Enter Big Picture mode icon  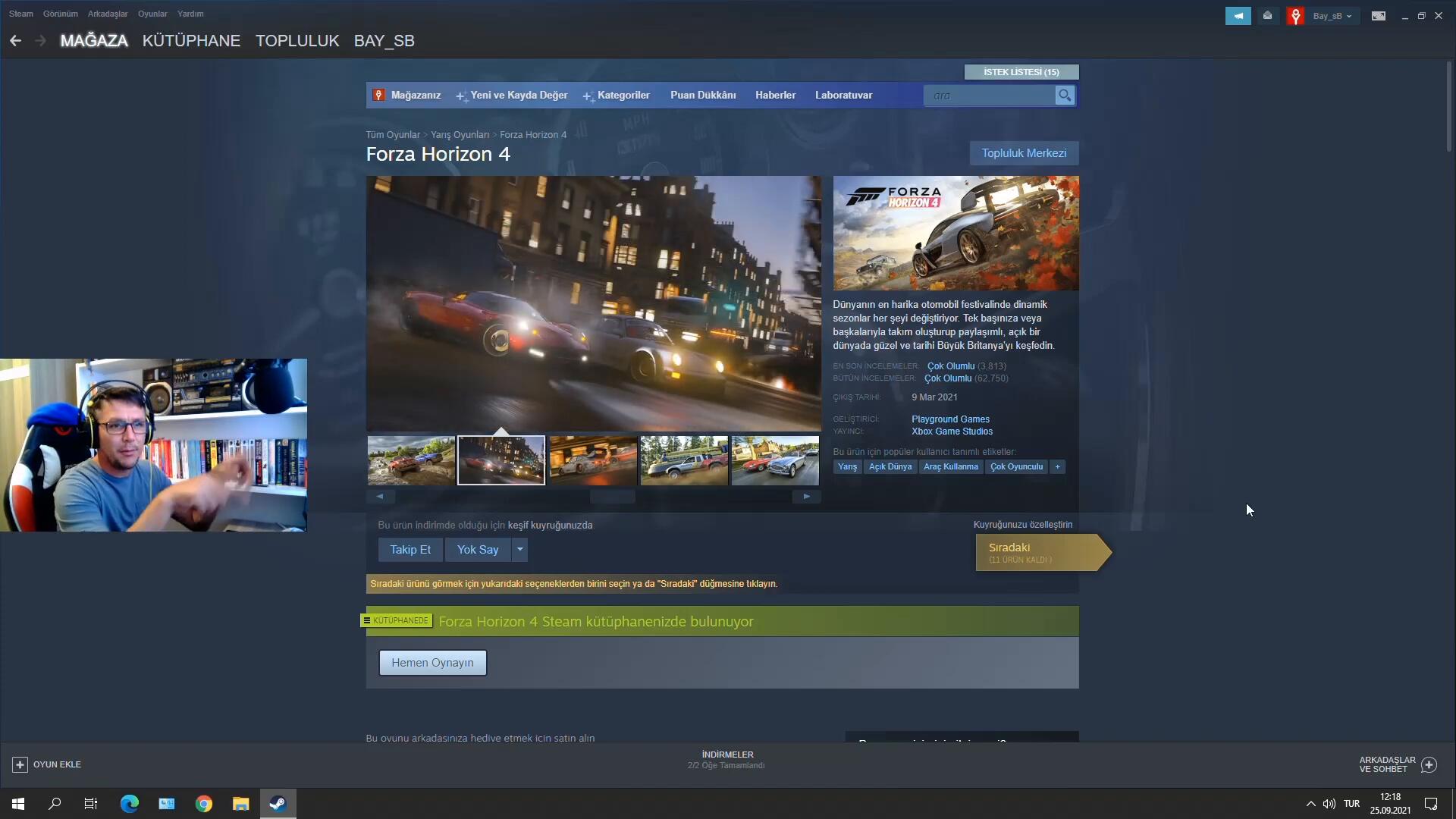(x=1378, y=16)
